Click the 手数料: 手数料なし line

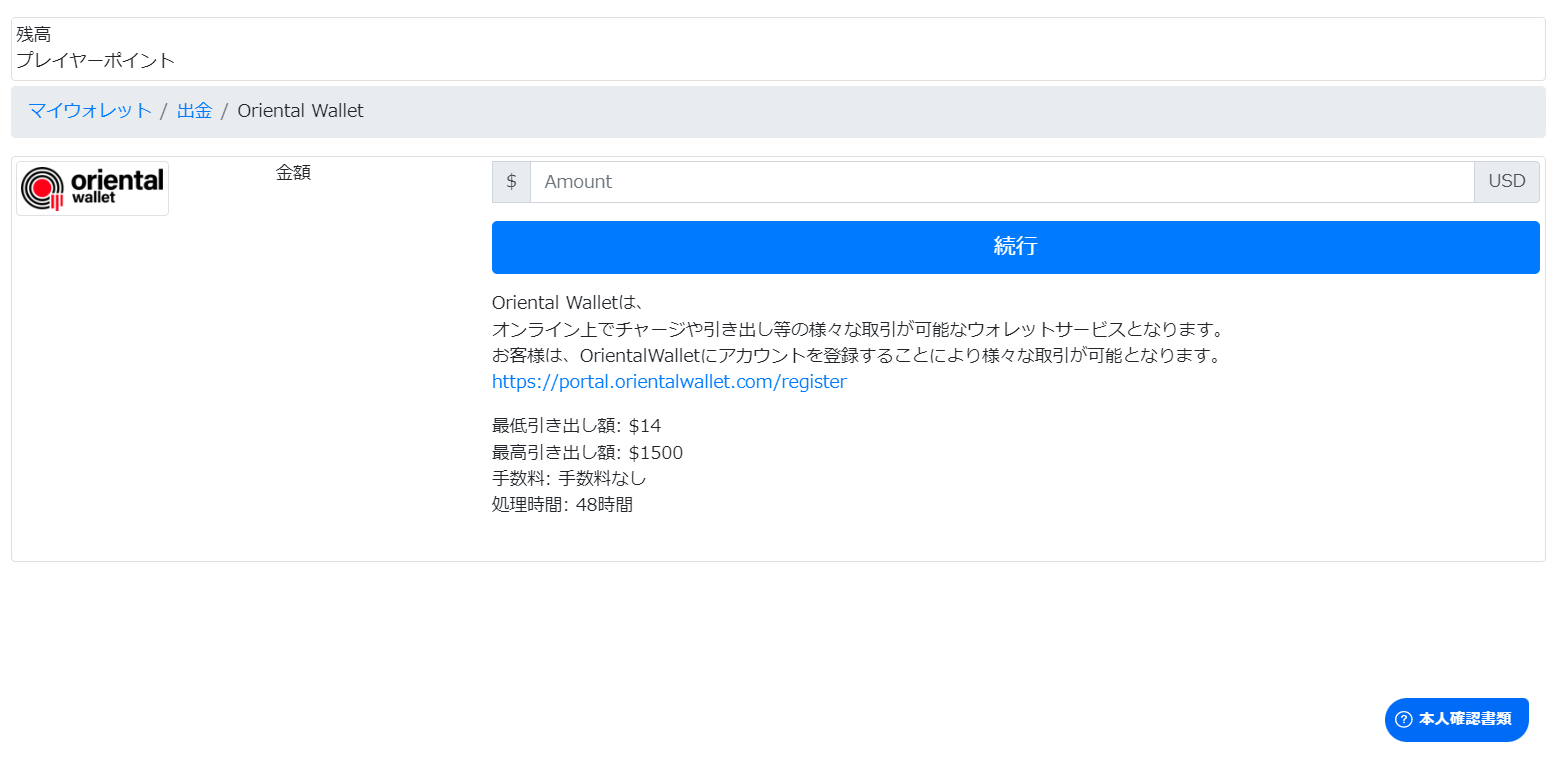coord(569,479)
